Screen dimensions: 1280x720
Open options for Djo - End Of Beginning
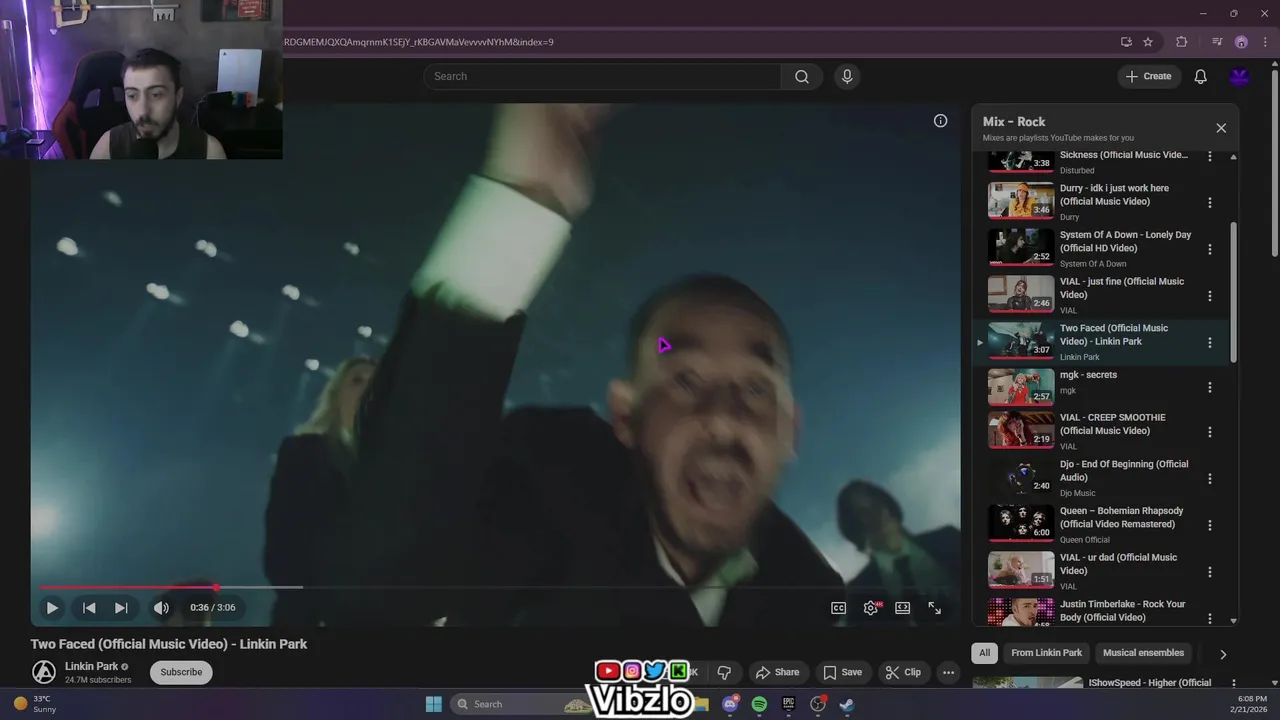(x=1210, y=478)
